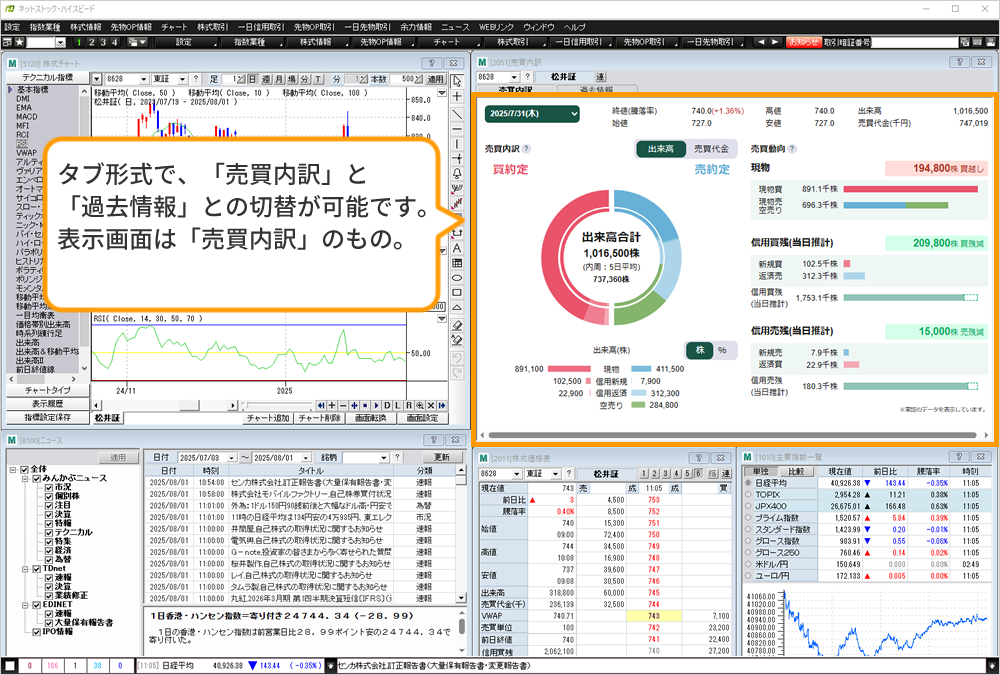Select the 日経平均 radio button in 主要指数一覧

[749, 483]
